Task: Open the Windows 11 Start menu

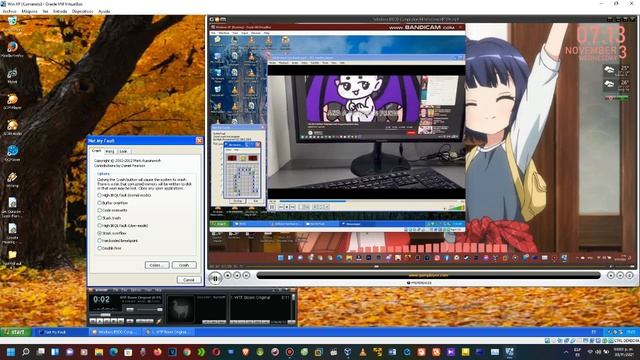Action: [x=11, y=352]
